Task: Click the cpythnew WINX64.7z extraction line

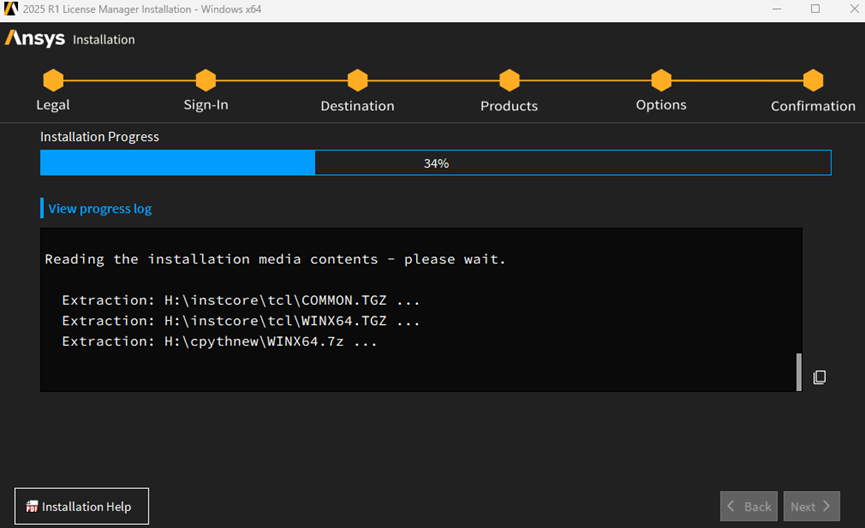Action: 219,342
